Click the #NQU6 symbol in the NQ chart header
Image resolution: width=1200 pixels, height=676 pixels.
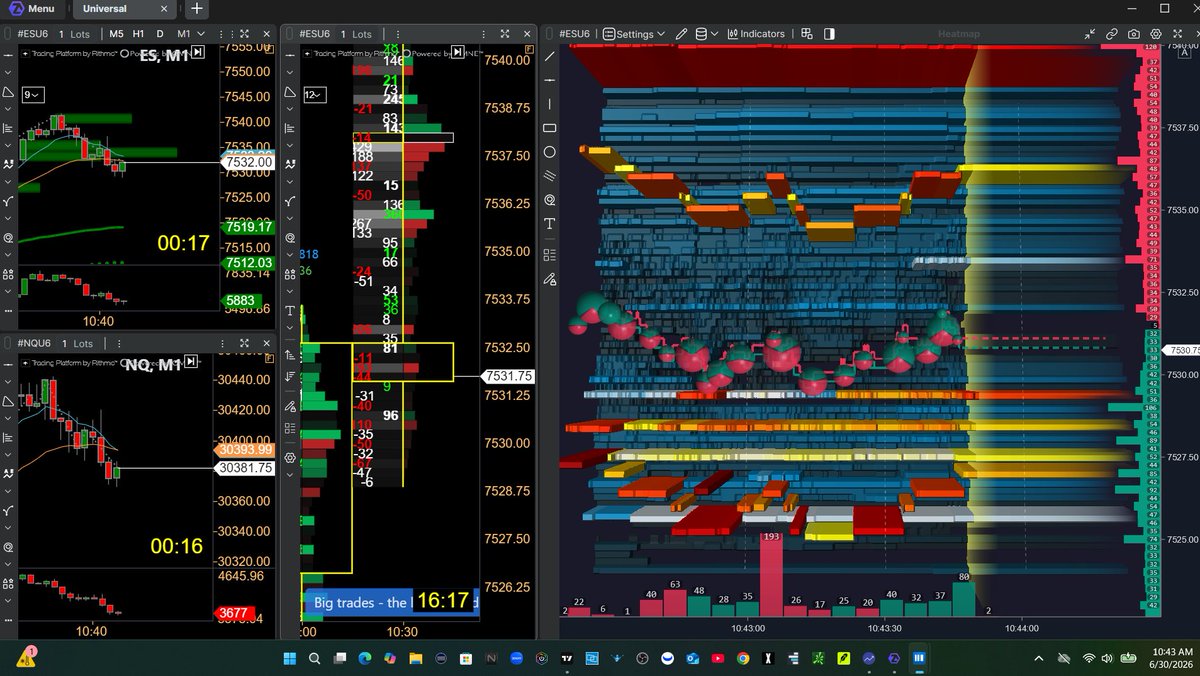pyautogui.click(x=34, y=343)
